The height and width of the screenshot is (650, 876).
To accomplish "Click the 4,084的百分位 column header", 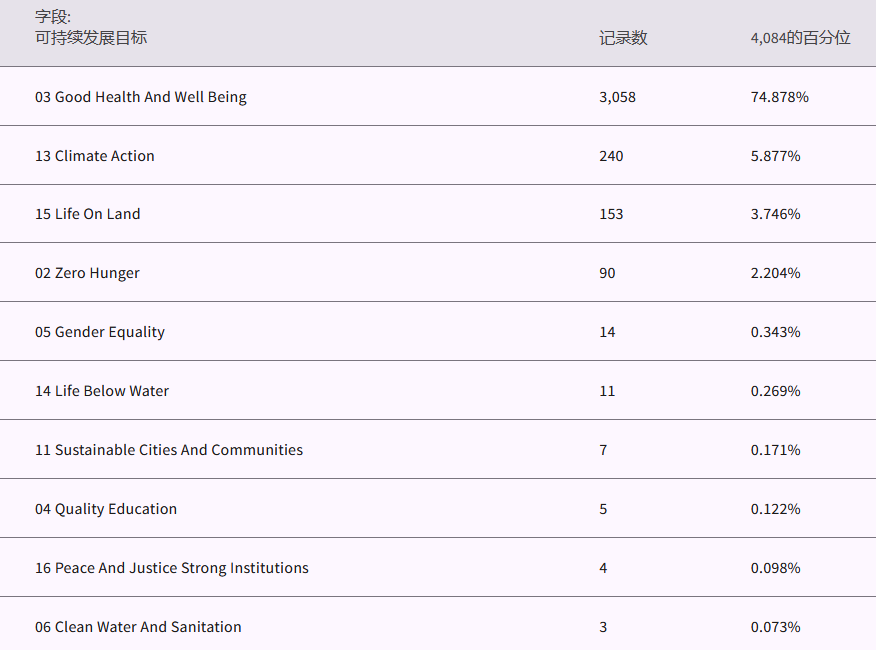I will [800, 38].
